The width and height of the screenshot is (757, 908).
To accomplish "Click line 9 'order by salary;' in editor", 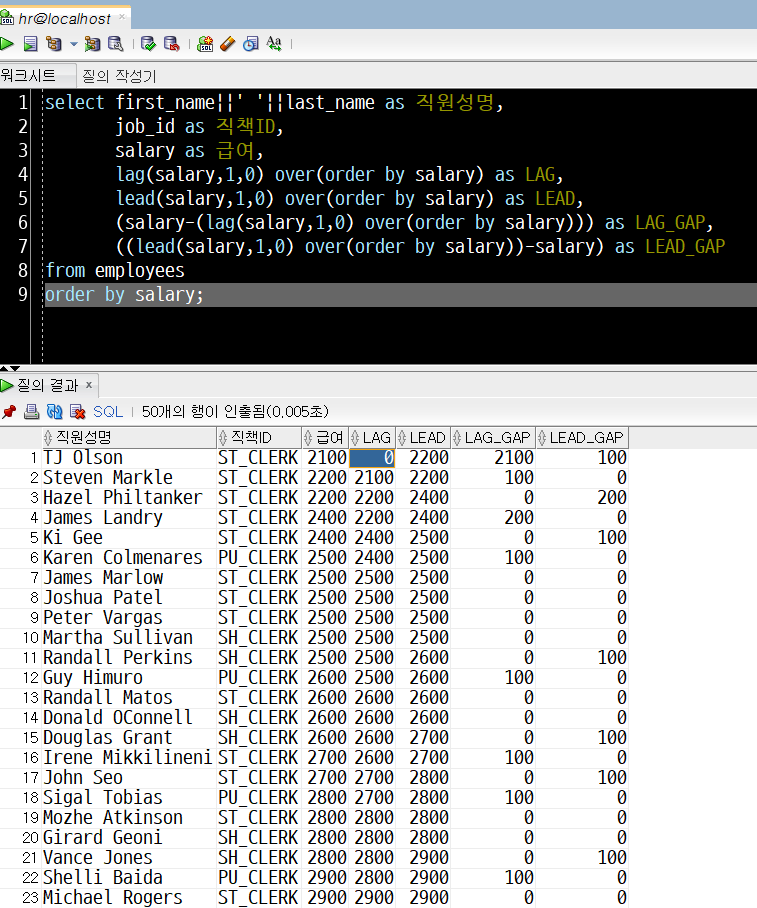I will [124, 295].
